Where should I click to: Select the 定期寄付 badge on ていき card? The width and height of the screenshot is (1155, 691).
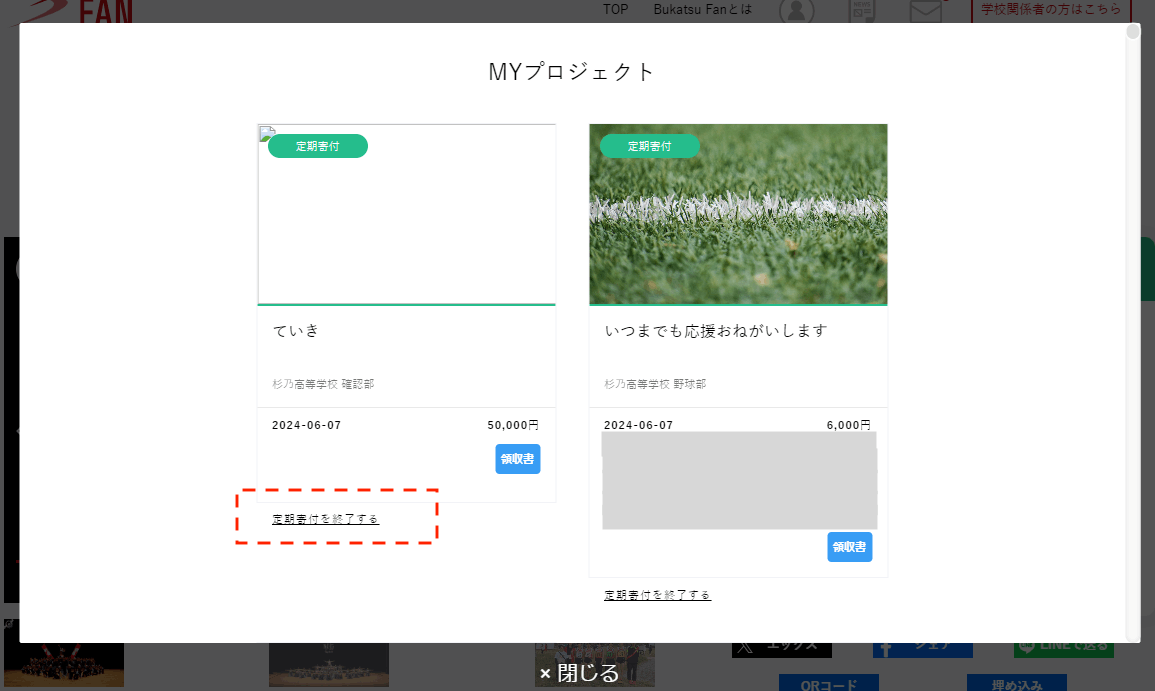[317, 146]
